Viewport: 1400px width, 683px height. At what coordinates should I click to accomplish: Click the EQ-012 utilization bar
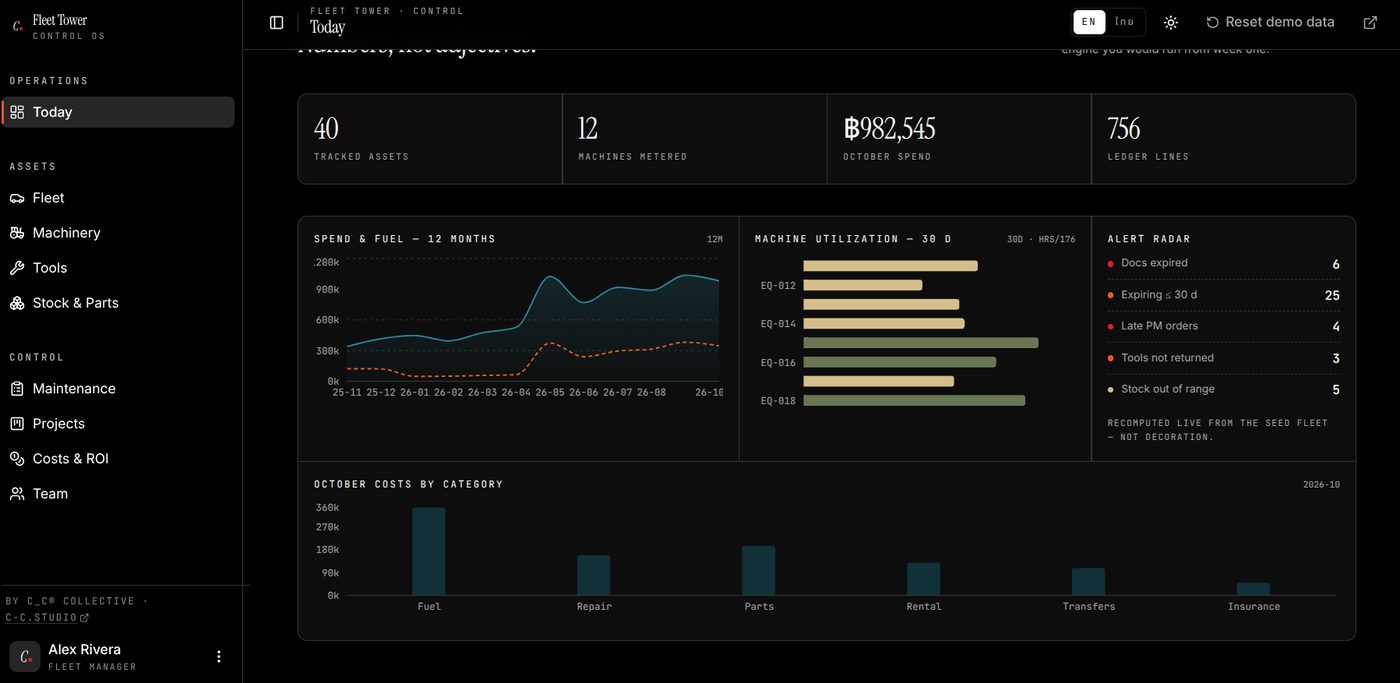[863, 285]
